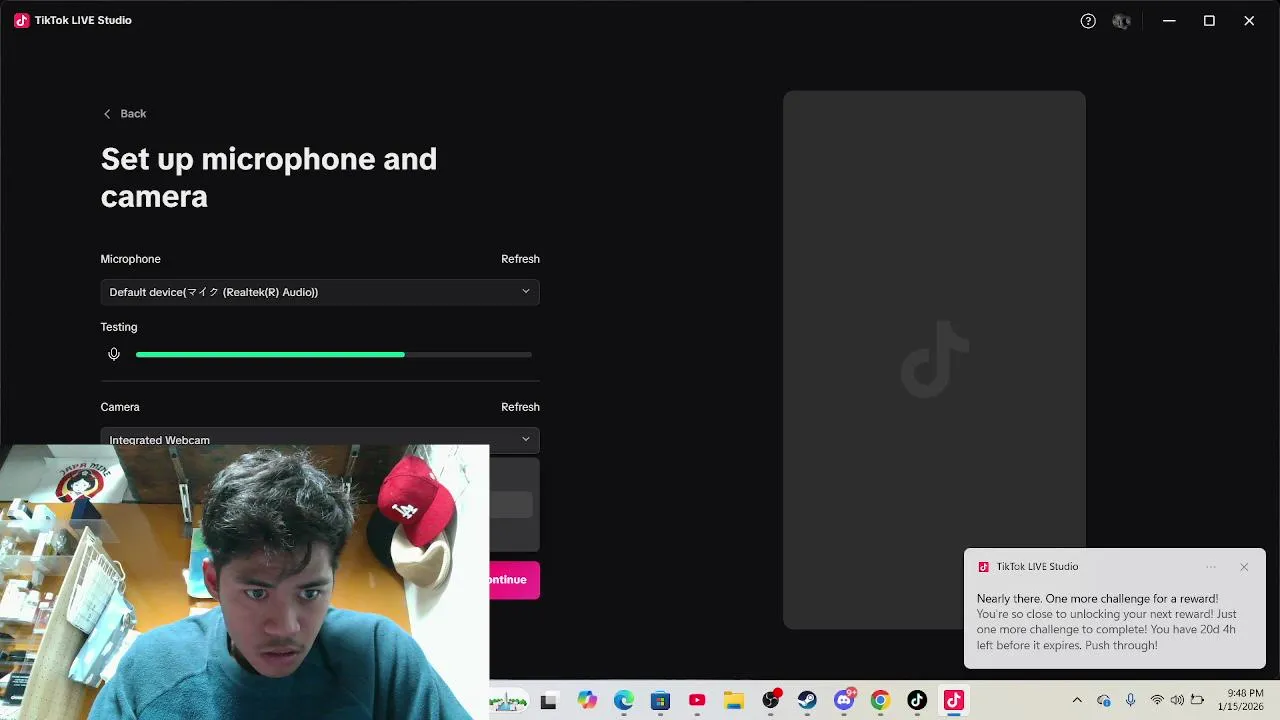The height and width of the screenshot is (720, 1280).
Task: Open the Microphone device dropdown
Action: [320, 292]
